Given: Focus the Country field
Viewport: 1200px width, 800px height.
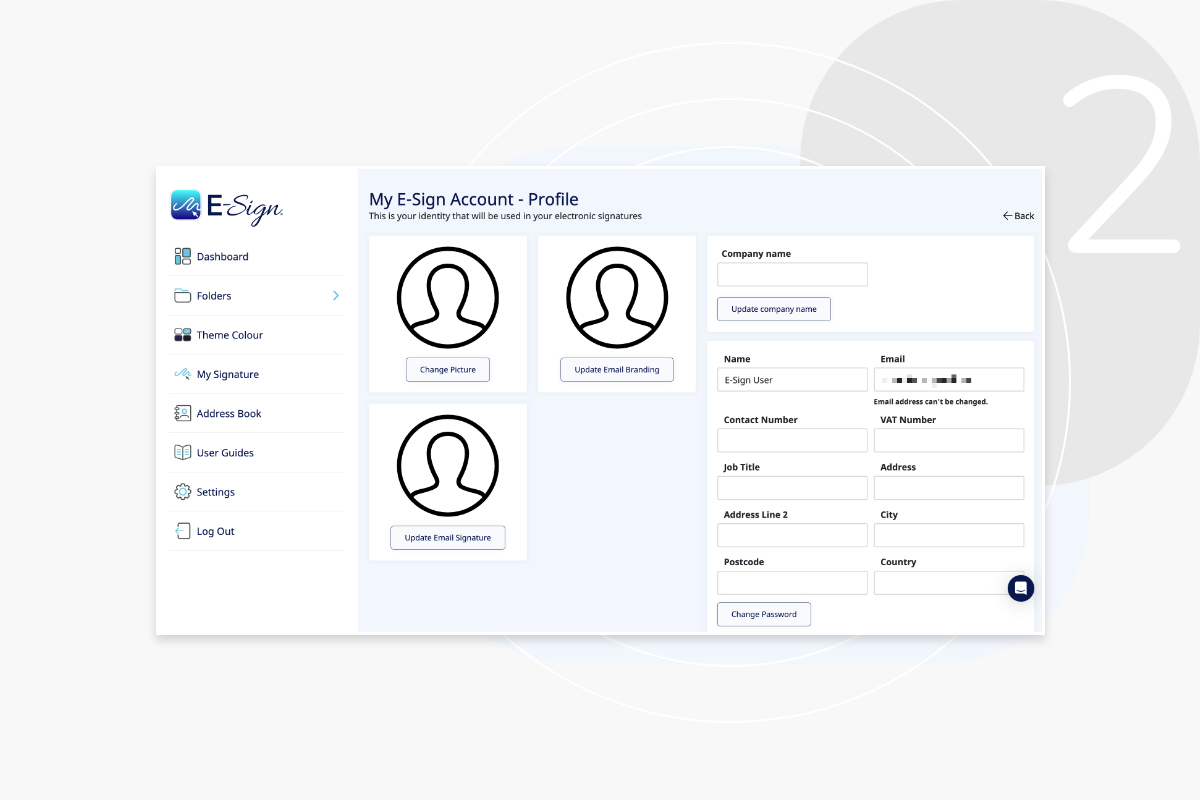Looking at the screenshot, I should tap(949, 583).
